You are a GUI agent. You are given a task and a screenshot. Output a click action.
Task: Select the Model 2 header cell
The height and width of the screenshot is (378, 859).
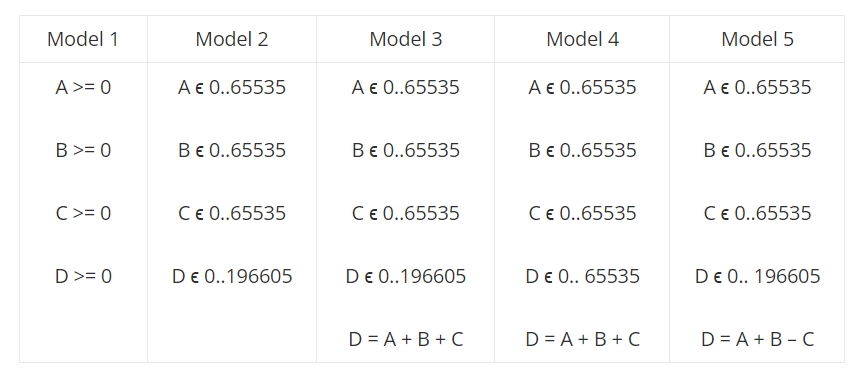pyautogui.click(x=232, y=39)
